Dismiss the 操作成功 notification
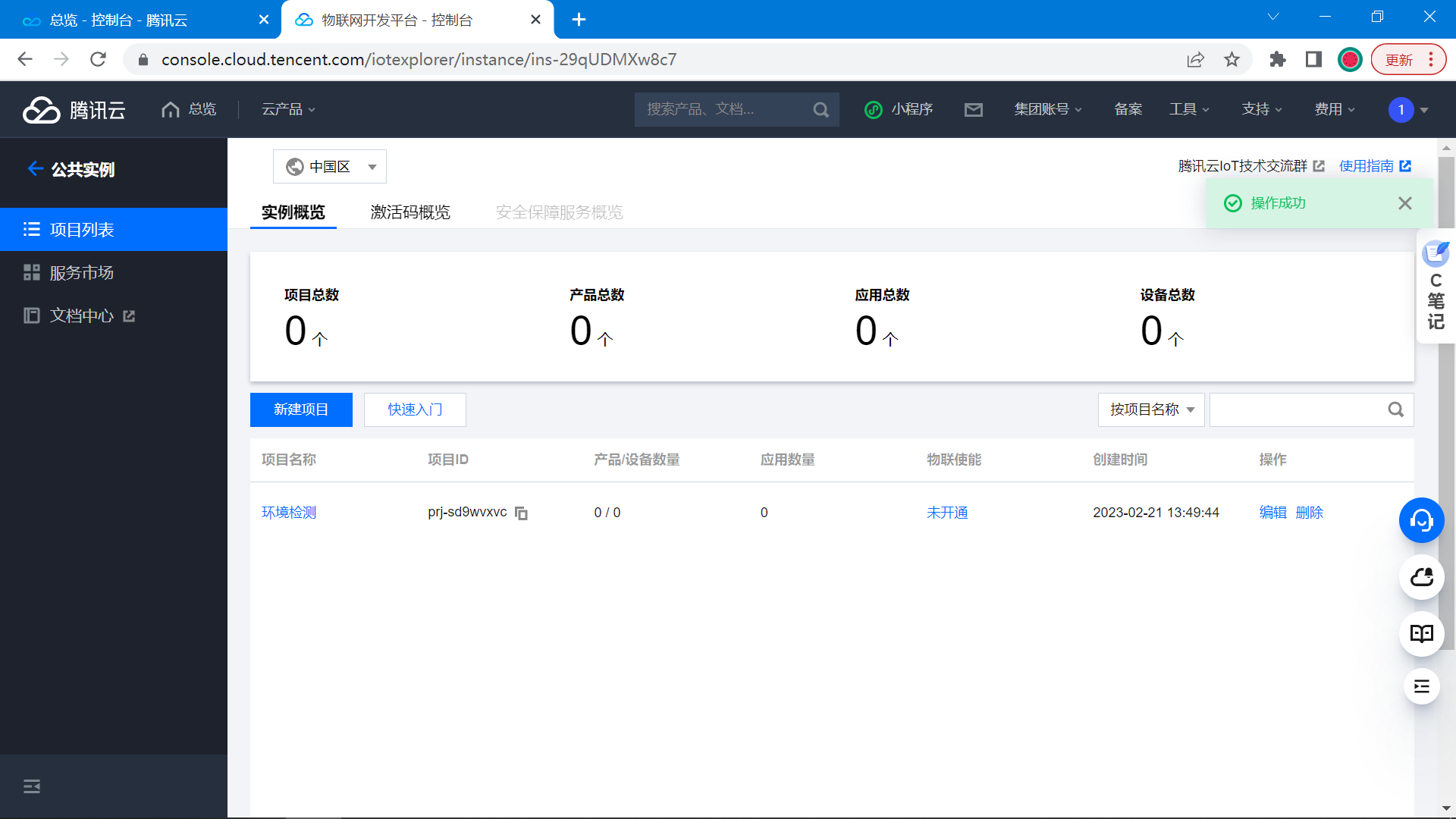 click(x=1404, y=203)
